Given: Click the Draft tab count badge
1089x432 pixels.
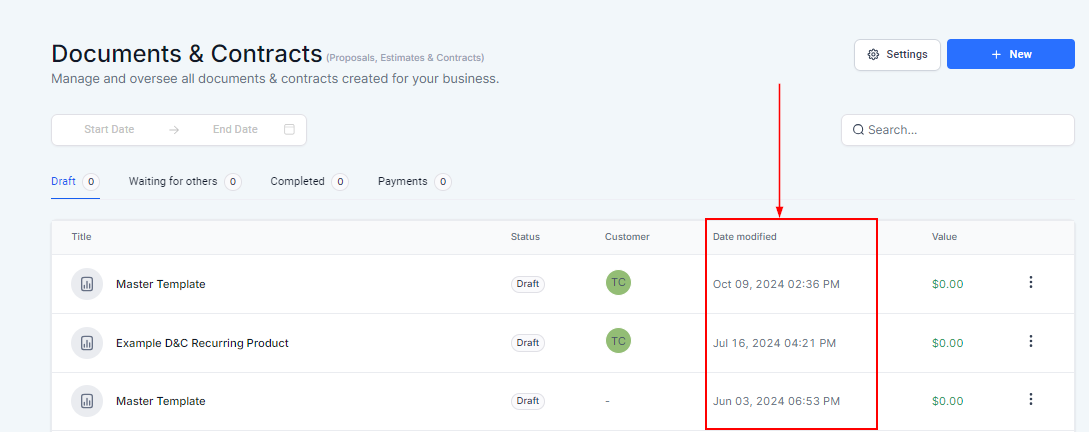Looking at the screenshot, I should [x=91, y=182].
